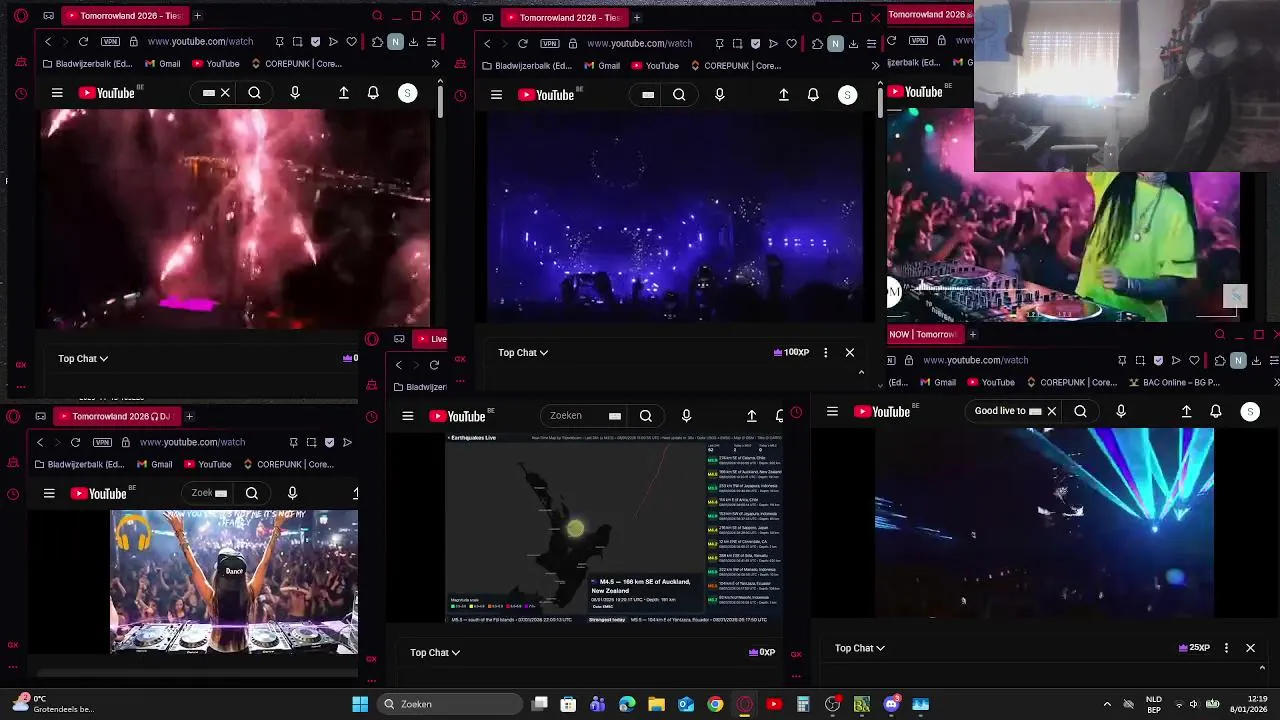Viewport: 1280px width, 720px height.
Task: Take snapshot icon in pink fireworks window toolbar
Action: pos(298,42)
